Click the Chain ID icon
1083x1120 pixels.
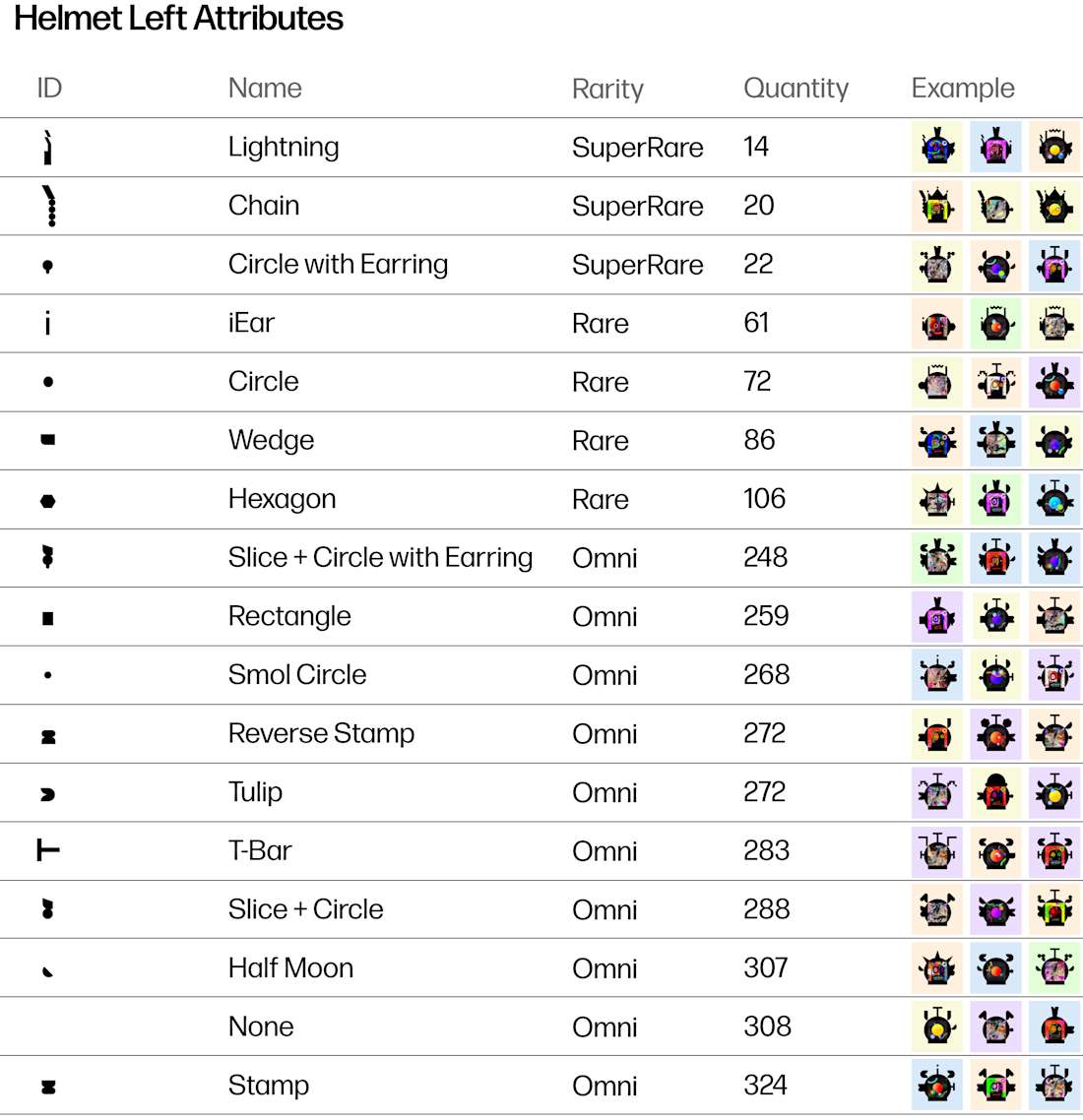pyautogui.click(x=49, y=206)
